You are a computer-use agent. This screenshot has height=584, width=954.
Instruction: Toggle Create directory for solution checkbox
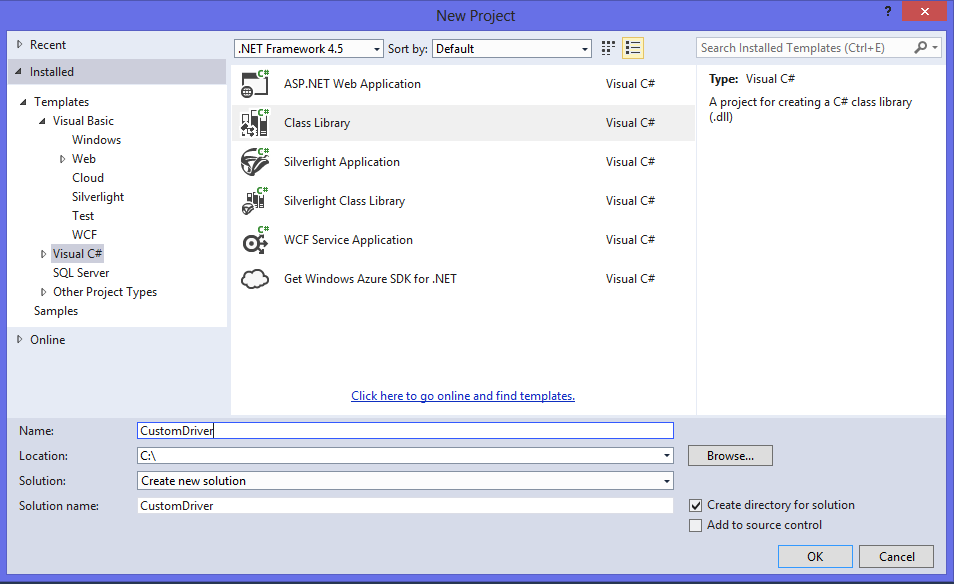695,506
